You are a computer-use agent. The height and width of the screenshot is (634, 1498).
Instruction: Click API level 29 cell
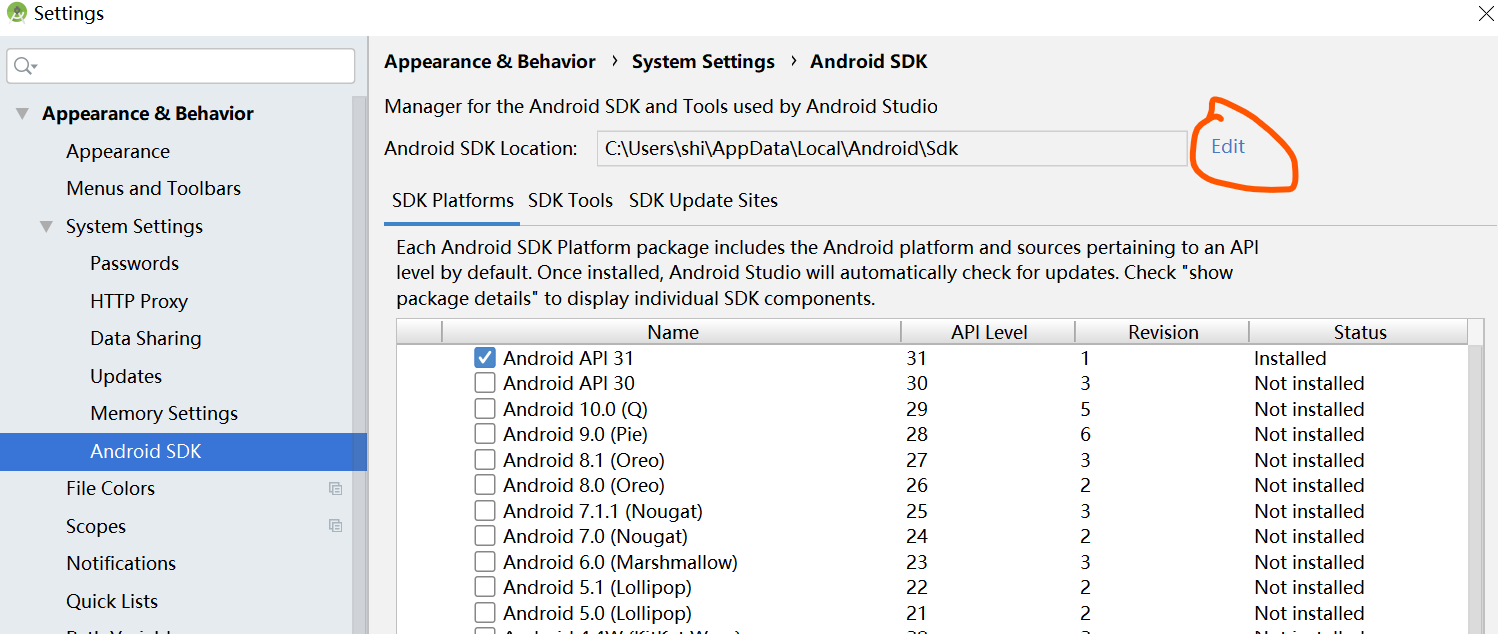(917, 409)
